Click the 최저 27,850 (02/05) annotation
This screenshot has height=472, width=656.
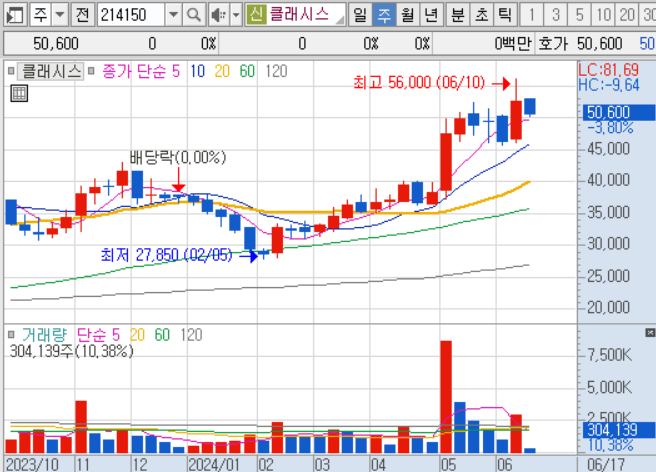tap(166, 255)
